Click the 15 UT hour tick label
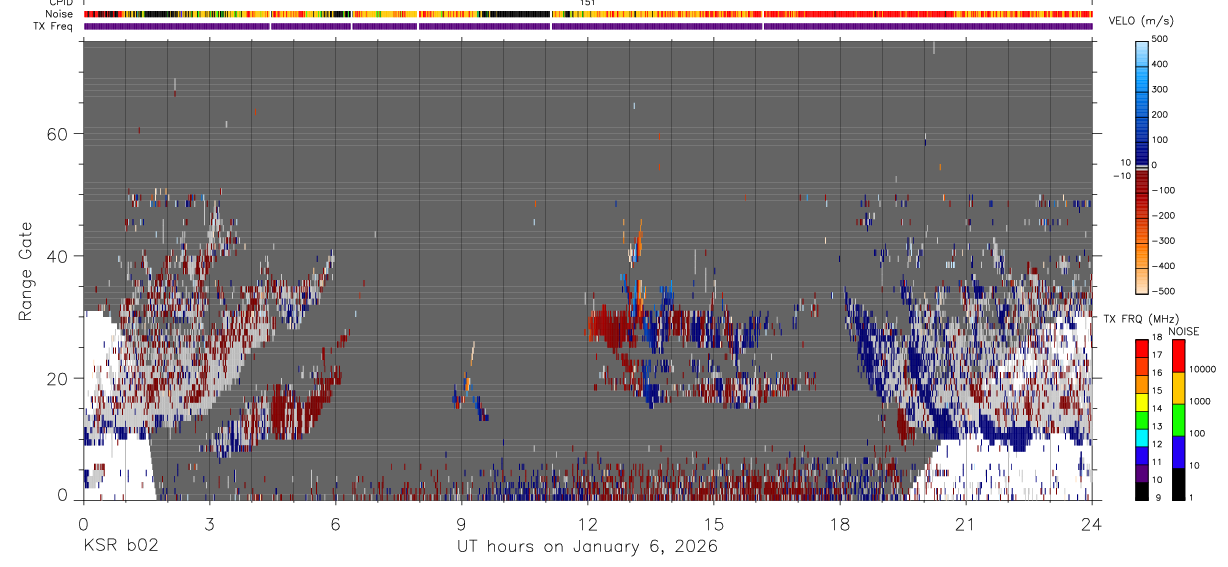 point(714,523)
